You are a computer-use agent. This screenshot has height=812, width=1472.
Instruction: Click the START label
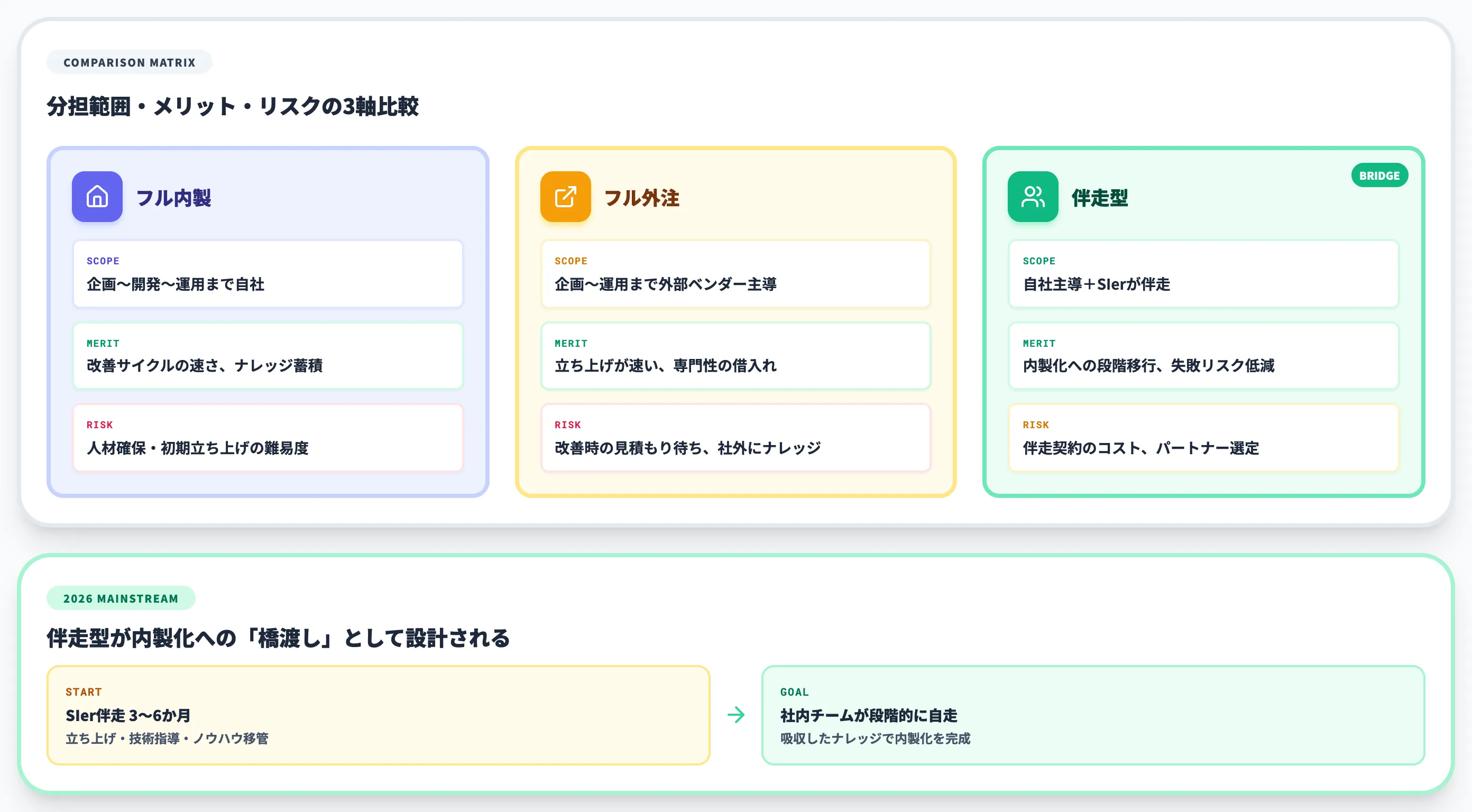pos(84,692)
